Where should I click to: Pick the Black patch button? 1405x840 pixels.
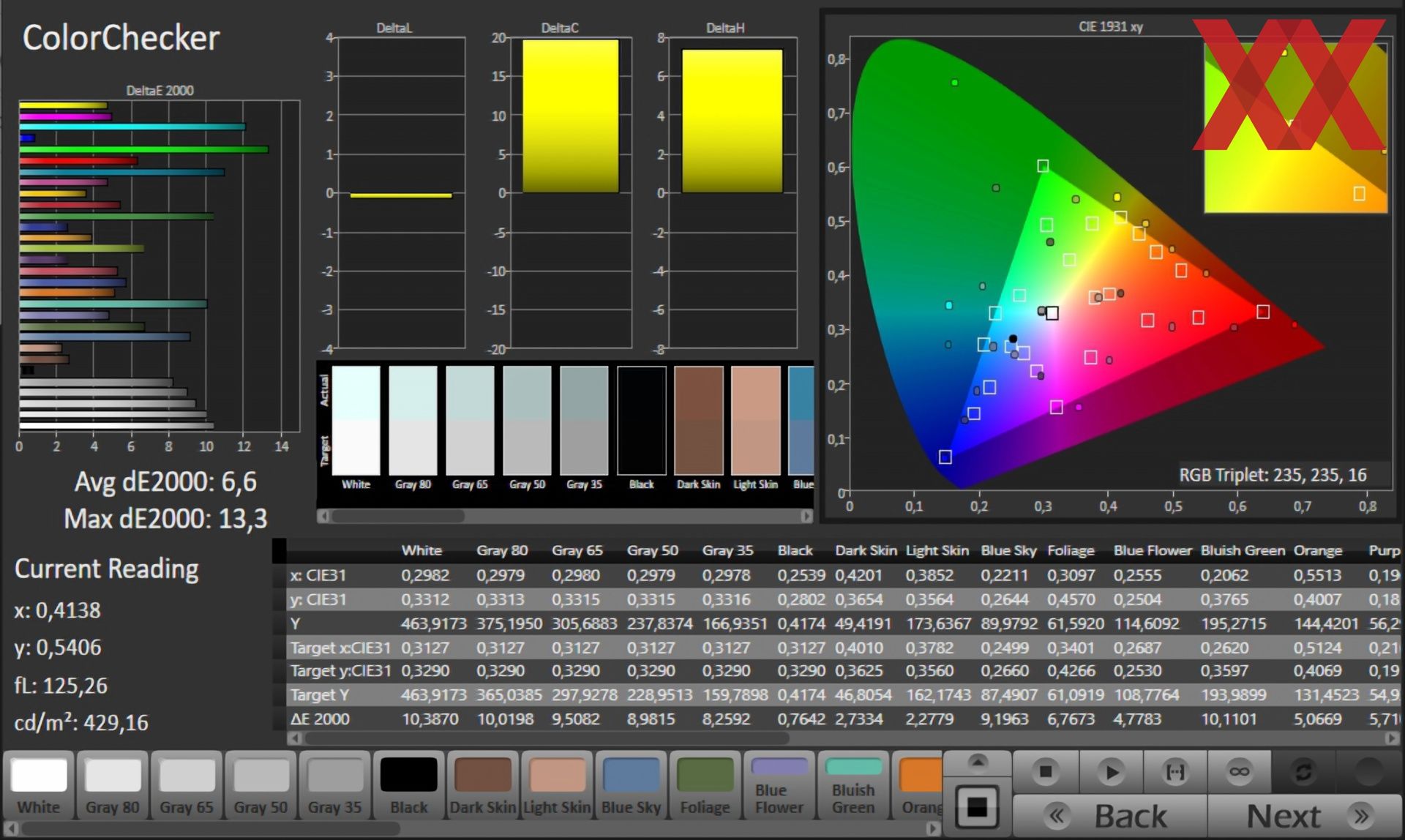coord(408,786)
